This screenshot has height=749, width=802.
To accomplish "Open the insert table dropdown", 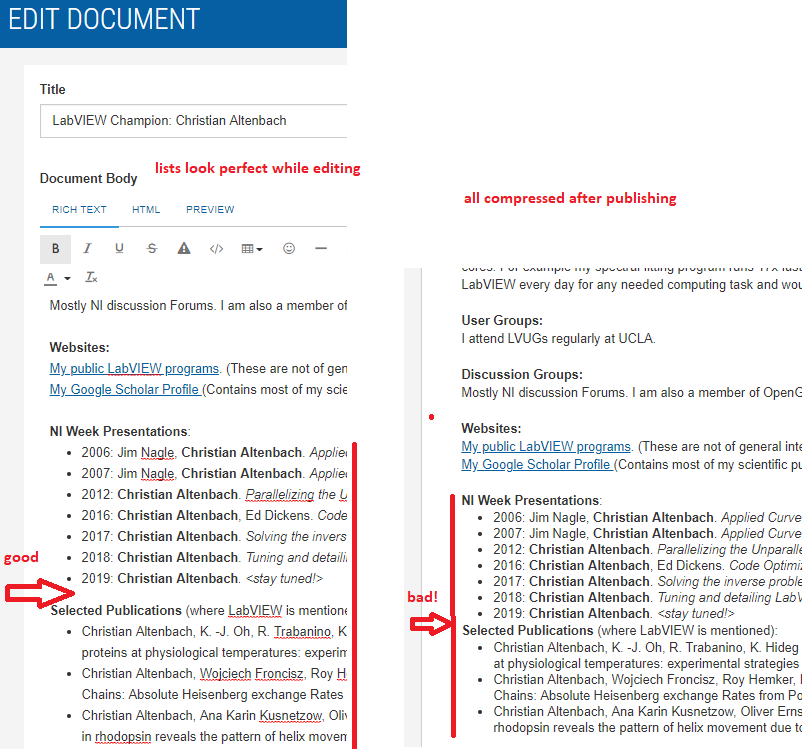I will pyautogui.click(x=252, y=249).
